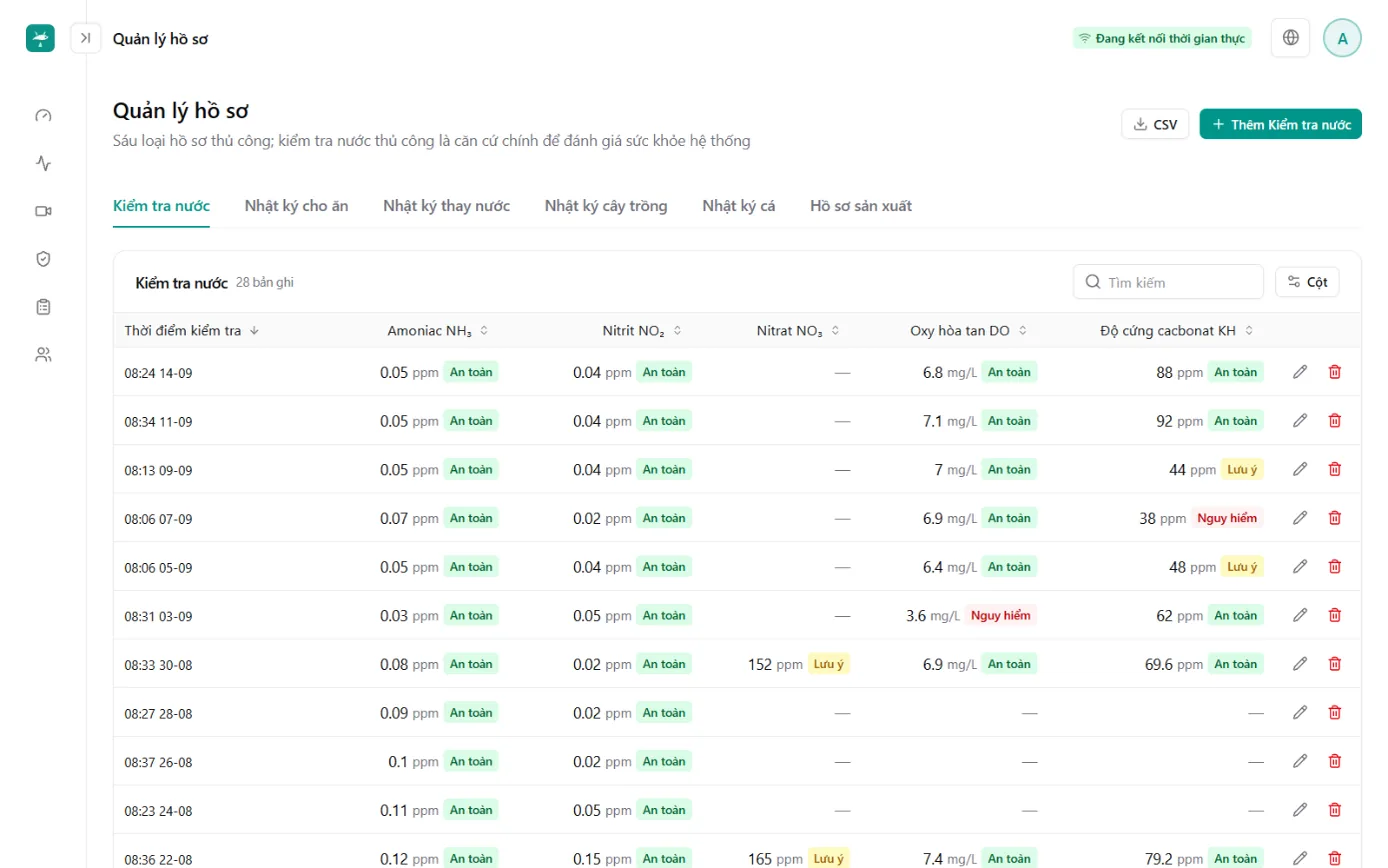Delete the 08:27 28-08 record
Image resolution: width=1388 pixels, height=868 pixels.
click(1334, 712)
